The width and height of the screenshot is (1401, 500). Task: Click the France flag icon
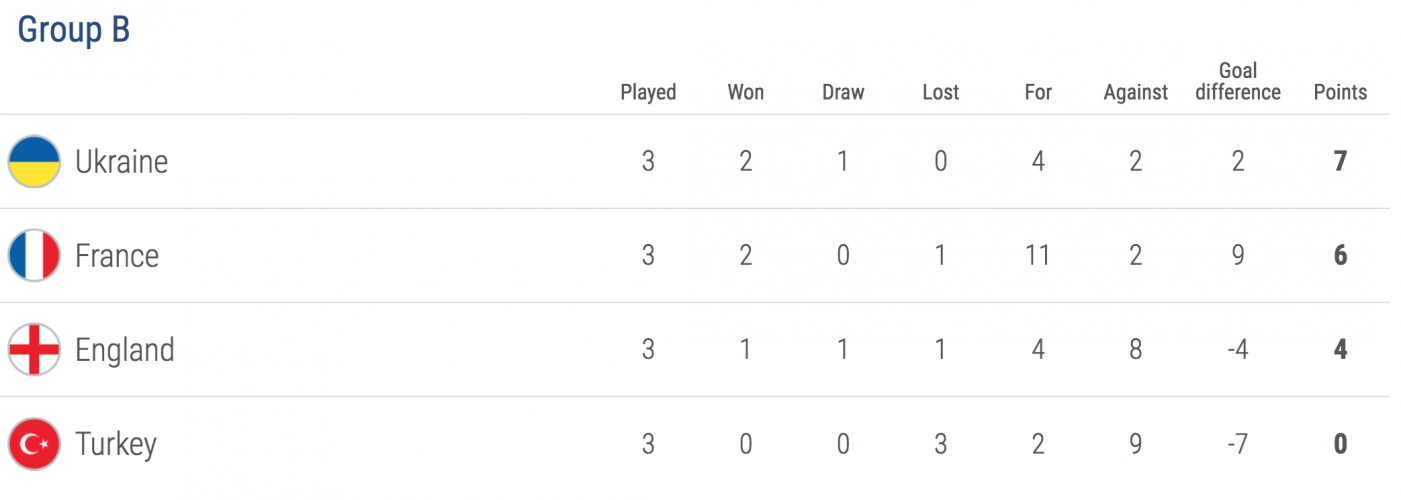tap(35, 255)
